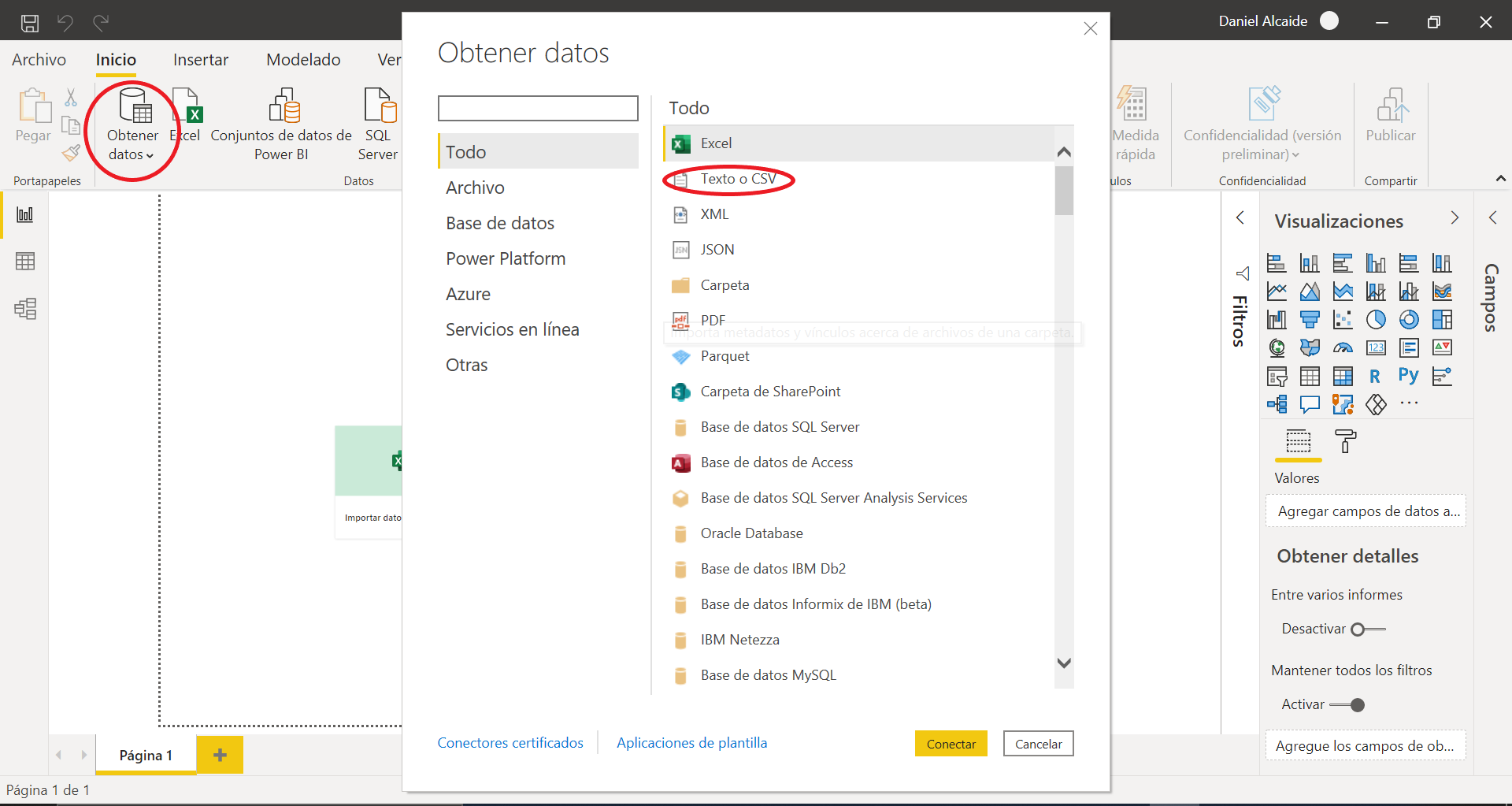1512x806 pixels.
Task: Expand the Obtener datos dropdown
Action: pos(132,126)
